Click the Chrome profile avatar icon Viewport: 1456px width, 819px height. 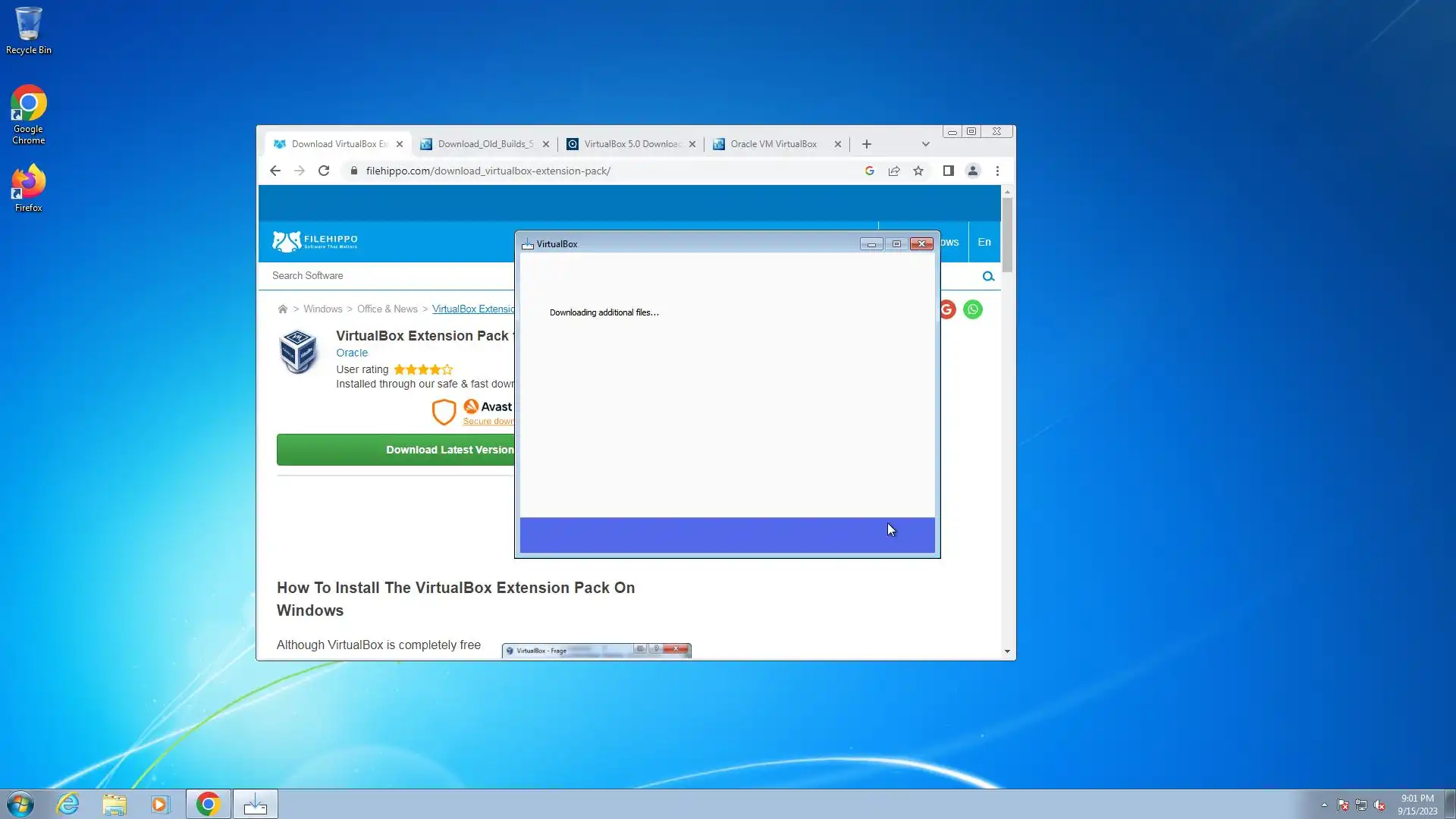click(973, 171)
